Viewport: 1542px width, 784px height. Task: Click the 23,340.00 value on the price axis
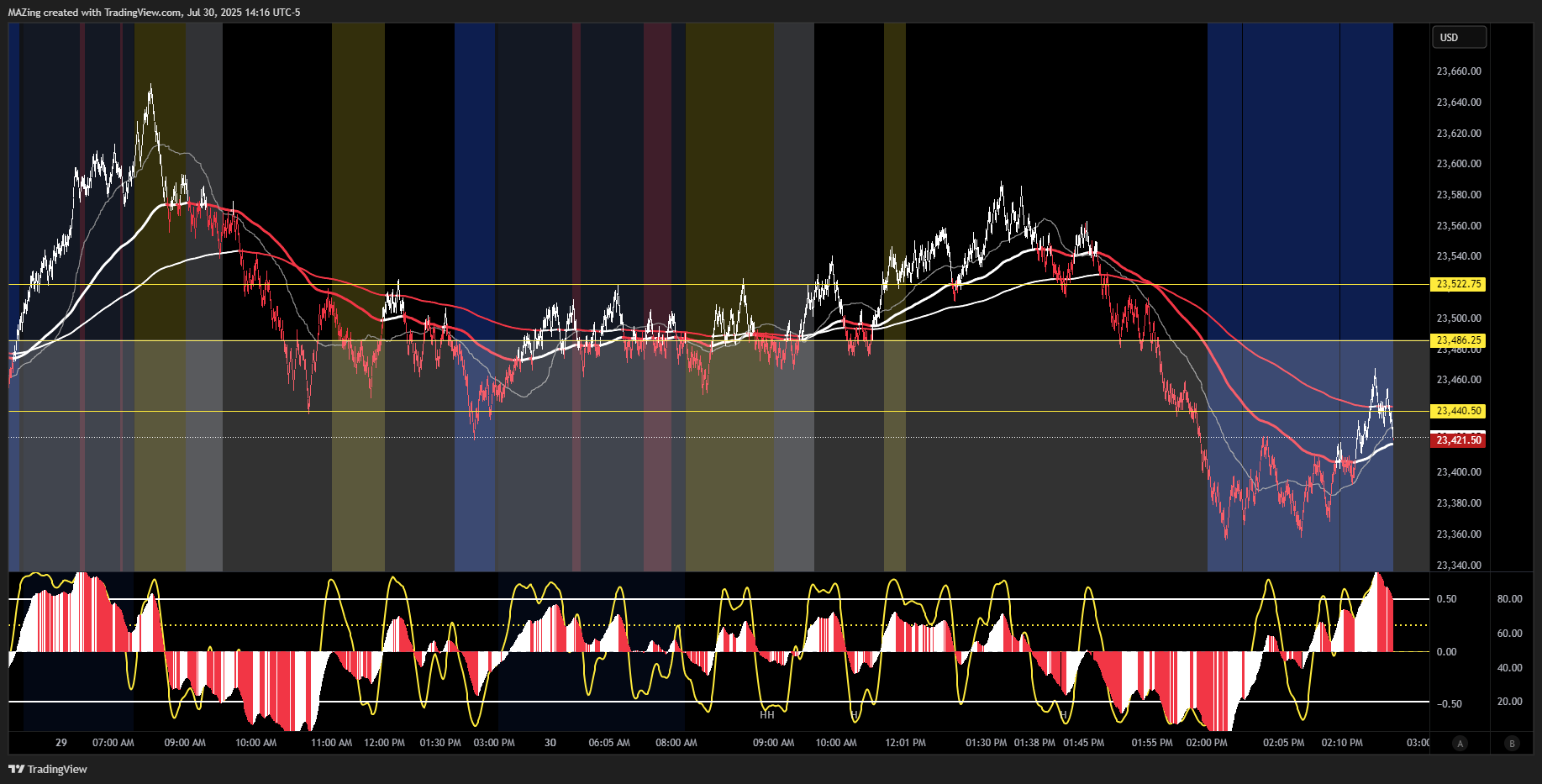[1459, 566]
